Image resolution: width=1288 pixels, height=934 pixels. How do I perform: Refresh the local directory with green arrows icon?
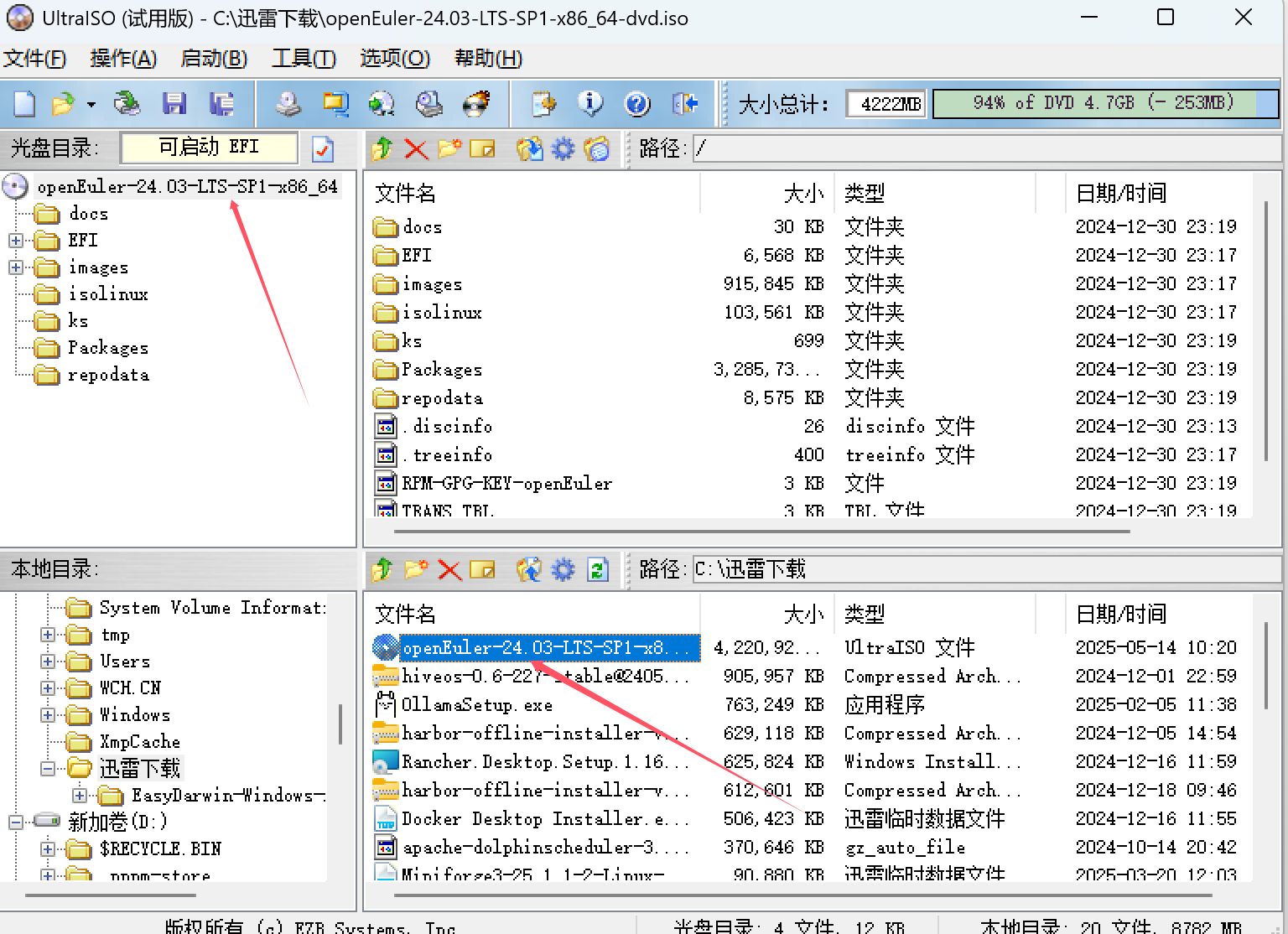pyautogui.click(x=597, y=570)
